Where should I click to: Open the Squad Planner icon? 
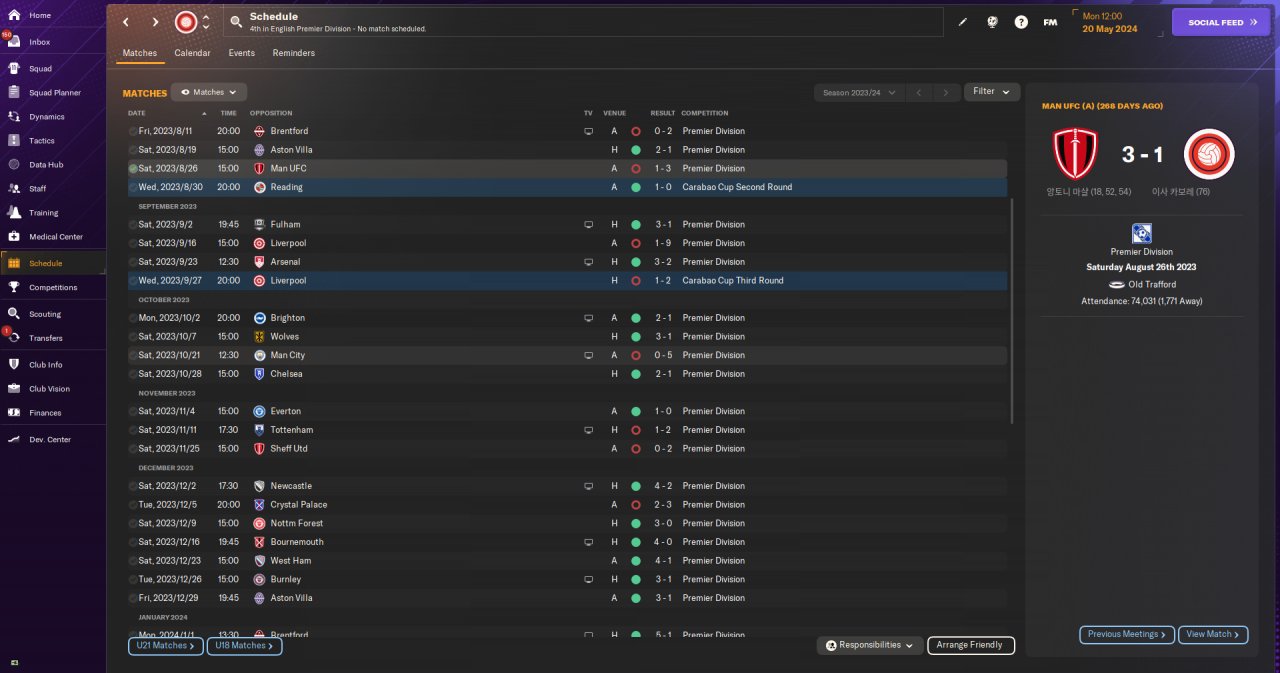(14, 93)
